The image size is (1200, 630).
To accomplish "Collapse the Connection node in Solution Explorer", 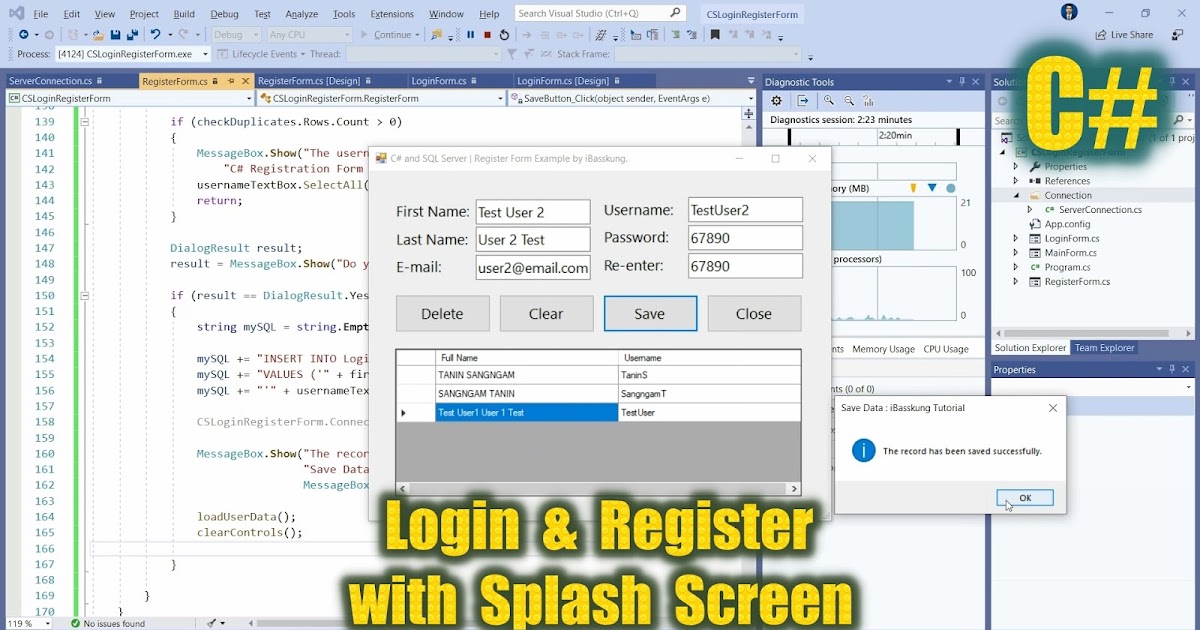I will [1018, 194].
